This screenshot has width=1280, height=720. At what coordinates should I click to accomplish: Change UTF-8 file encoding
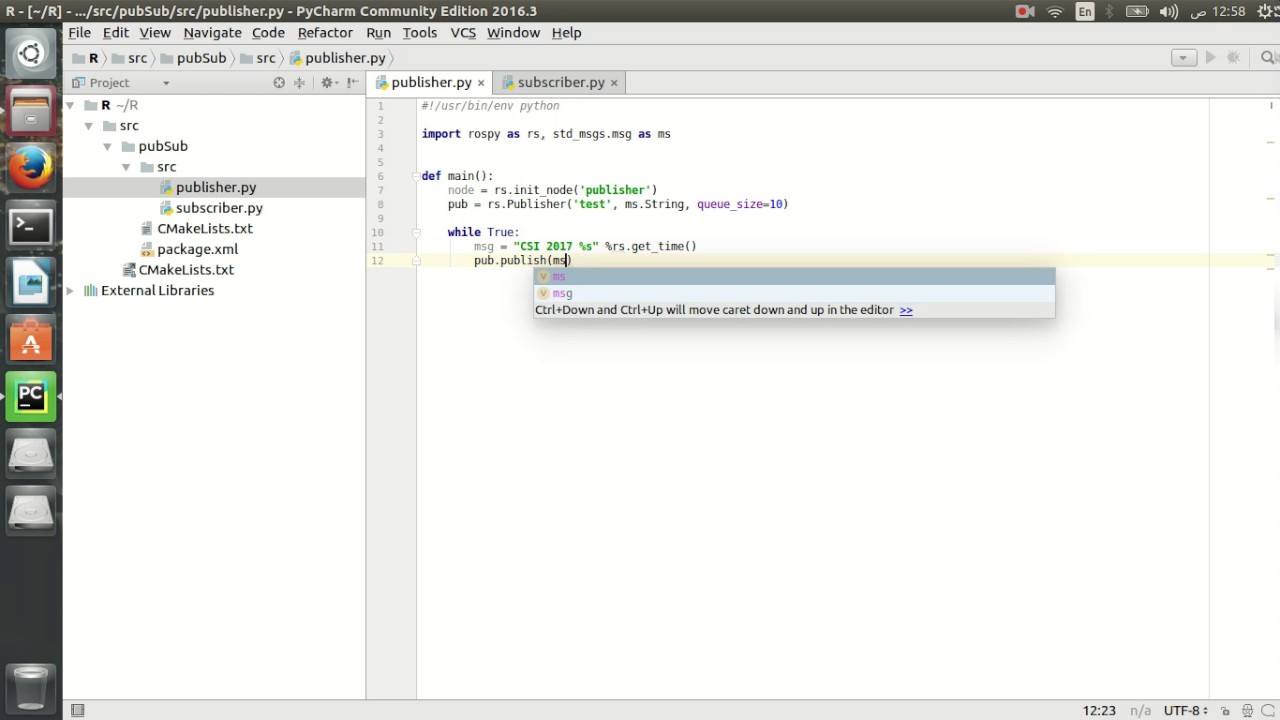click(1186, 711)
